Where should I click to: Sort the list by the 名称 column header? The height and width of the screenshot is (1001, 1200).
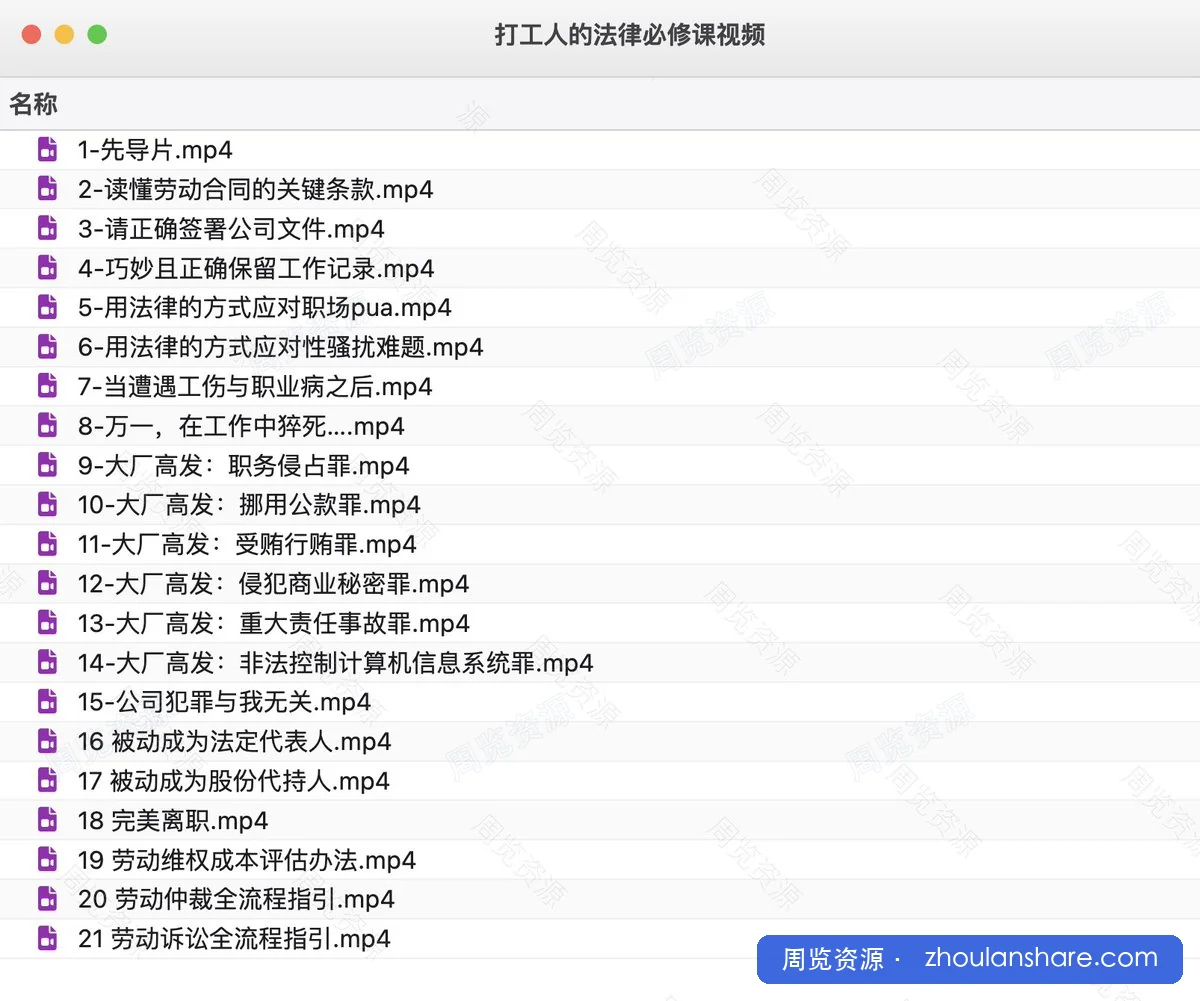tap(34, 104)
